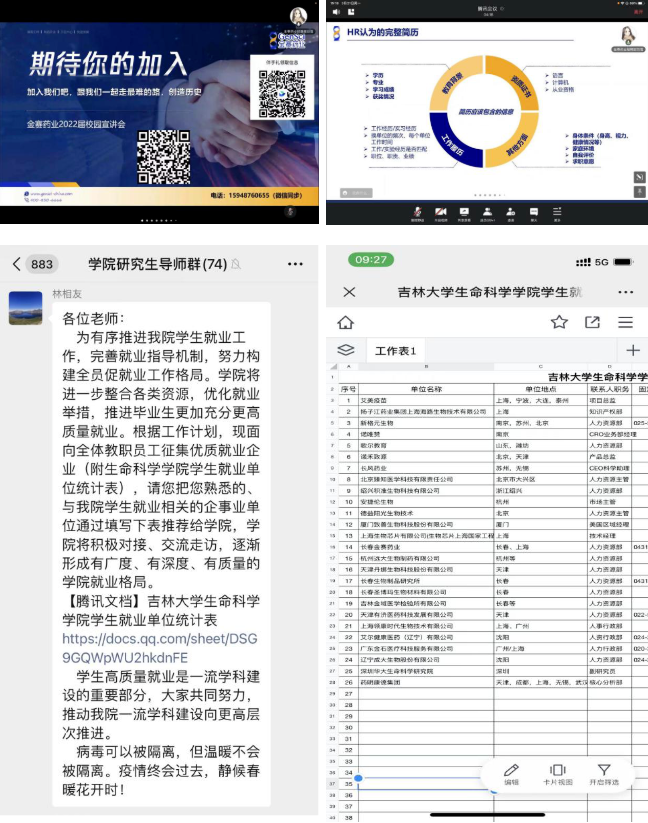The width and height of the screenshot is (648, 823).
Task: Add a new sheet with the plus icon
Action: click(632, 350)
